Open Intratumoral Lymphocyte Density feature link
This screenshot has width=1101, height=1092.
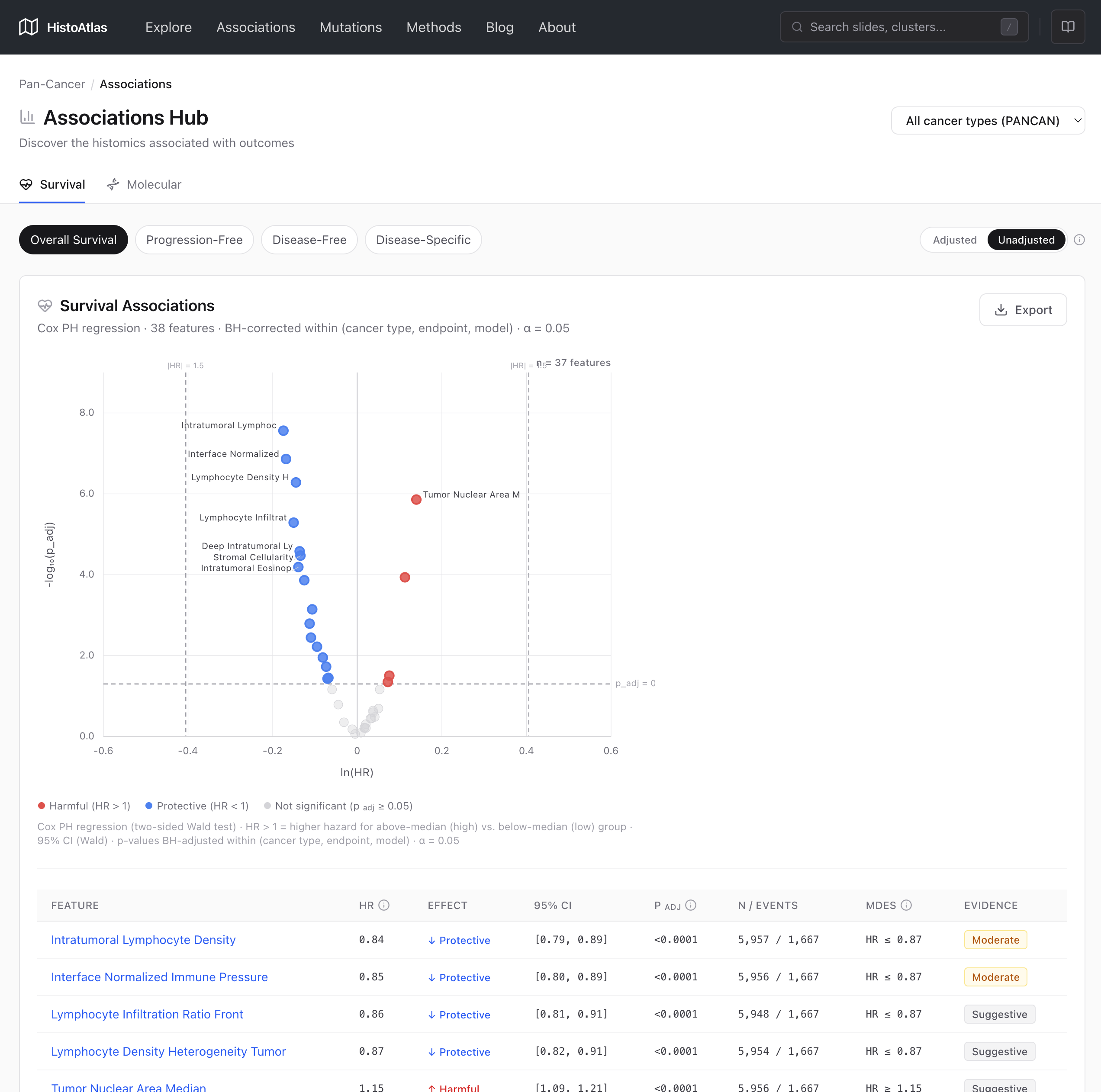point(143,940)
